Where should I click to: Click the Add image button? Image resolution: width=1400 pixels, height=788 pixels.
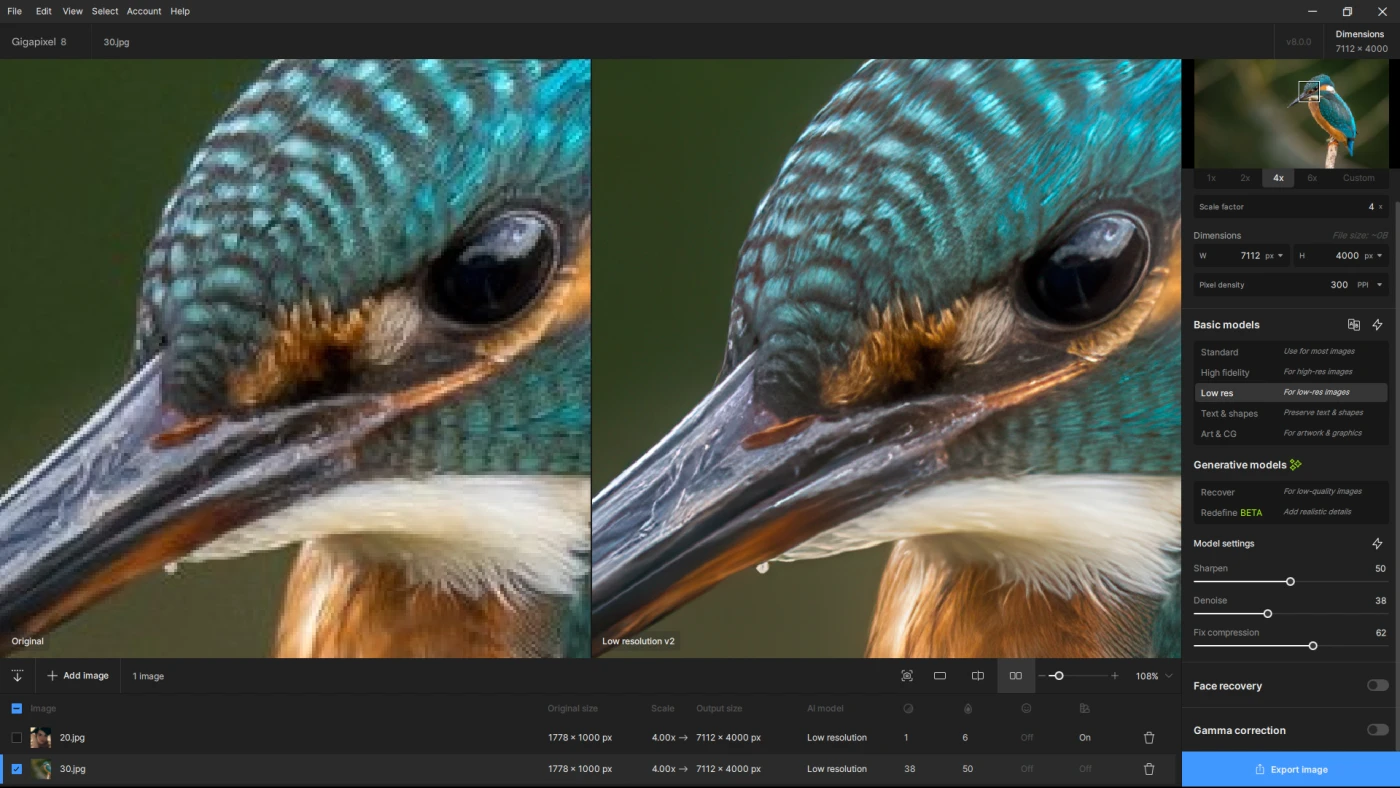(x=78, y=676)
